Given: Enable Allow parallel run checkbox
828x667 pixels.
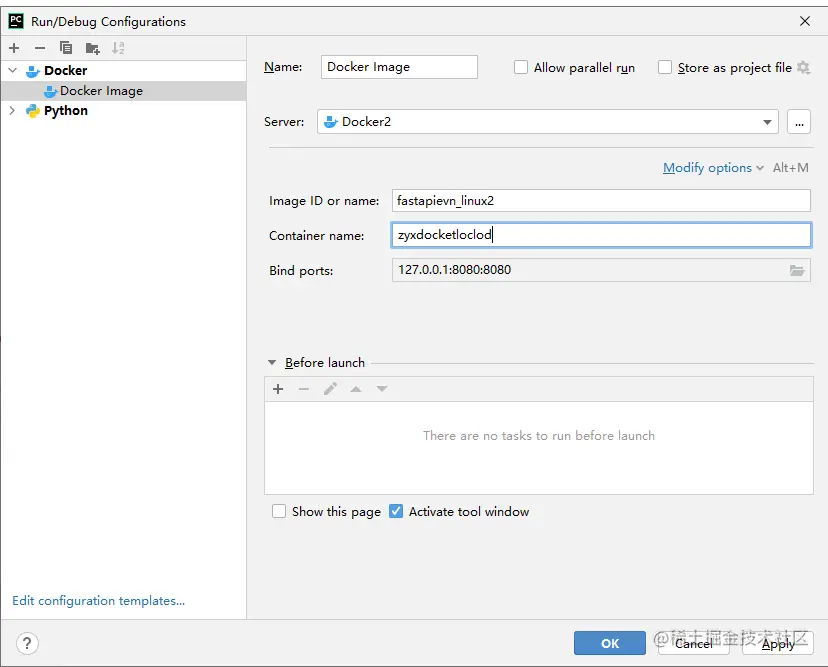Looking at the screenshot, I should tap(521, 68).
